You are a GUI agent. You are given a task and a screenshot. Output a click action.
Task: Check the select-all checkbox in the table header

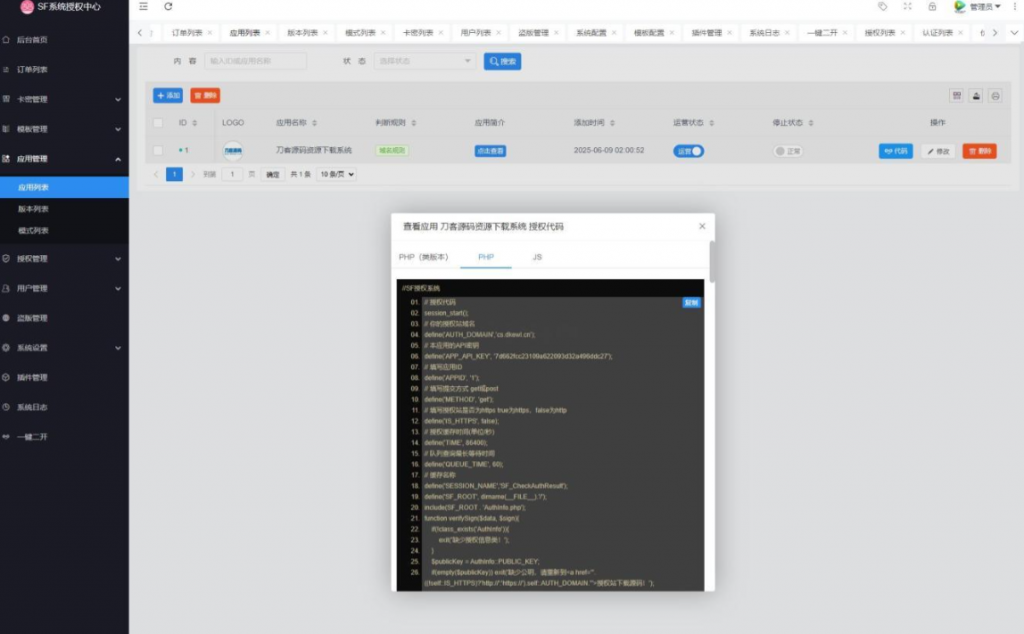tap(158, 123)
